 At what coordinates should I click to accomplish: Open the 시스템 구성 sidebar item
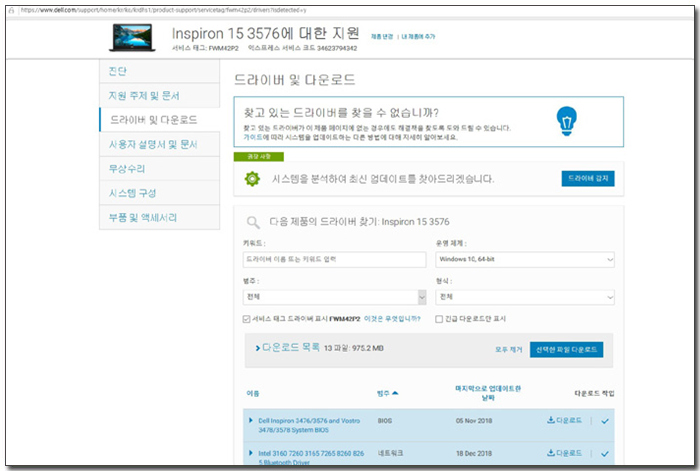click(159, 193)
